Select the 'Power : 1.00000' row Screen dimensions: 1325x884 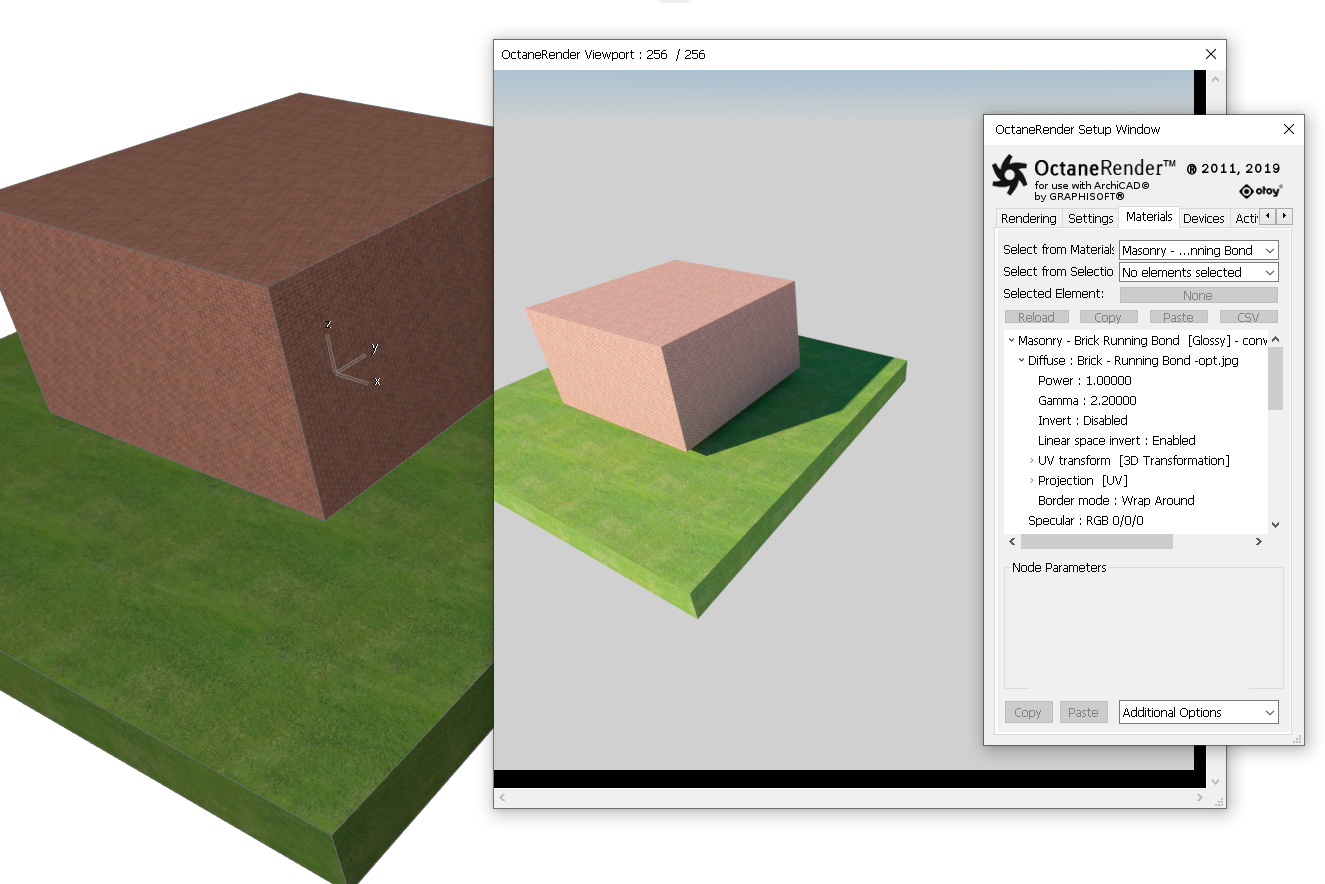(x=1085, y=381)
